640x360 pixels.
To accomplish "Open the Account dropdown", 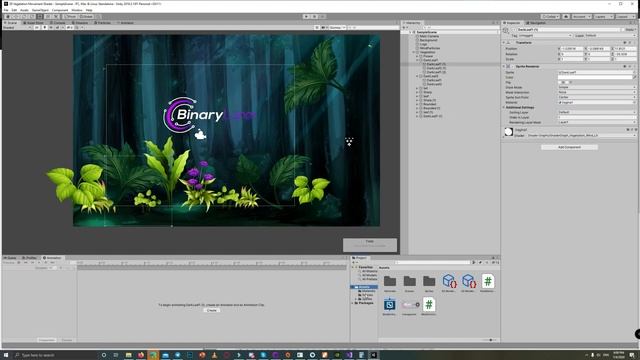I will pos(581,16).
